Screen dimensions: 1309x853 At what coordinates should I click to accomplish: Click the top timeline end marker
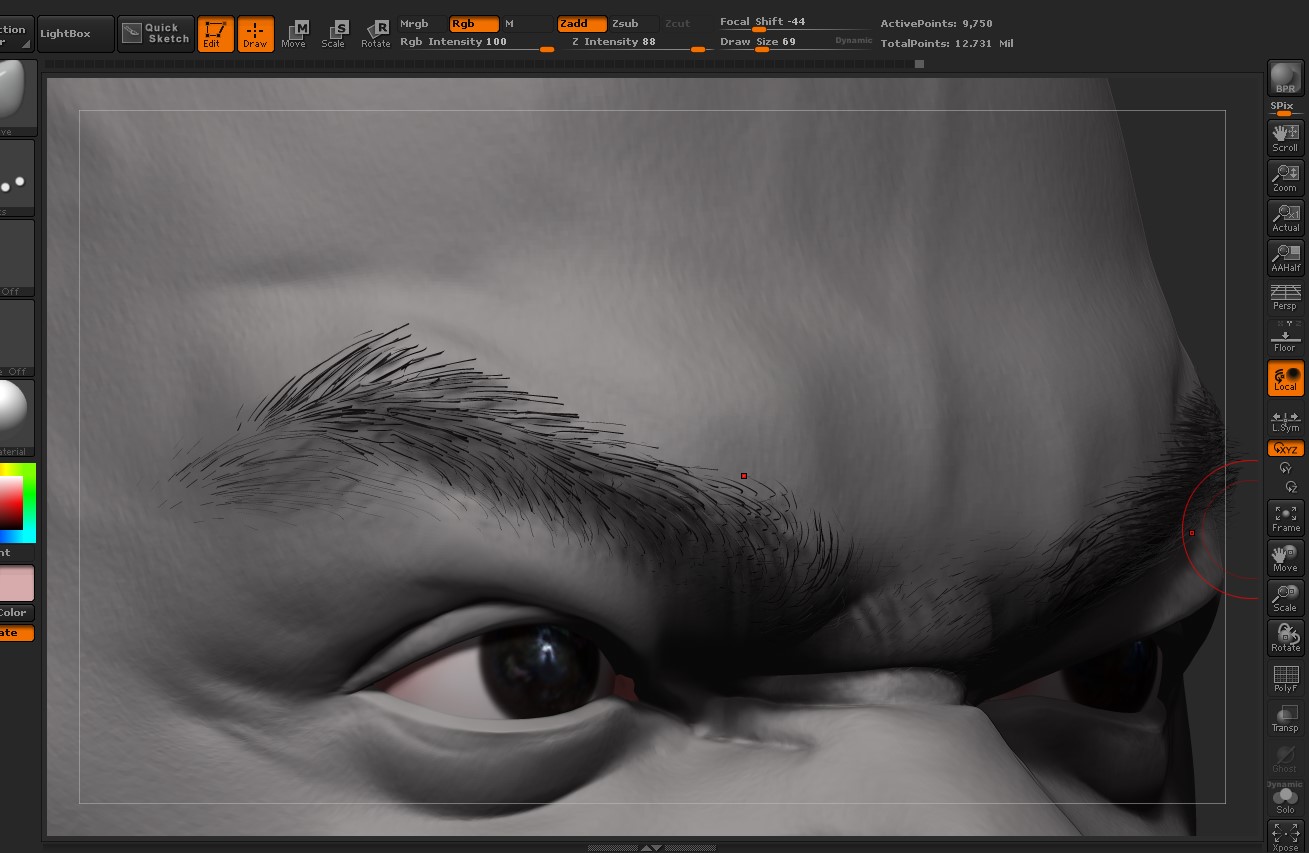(x=919, y=64)
